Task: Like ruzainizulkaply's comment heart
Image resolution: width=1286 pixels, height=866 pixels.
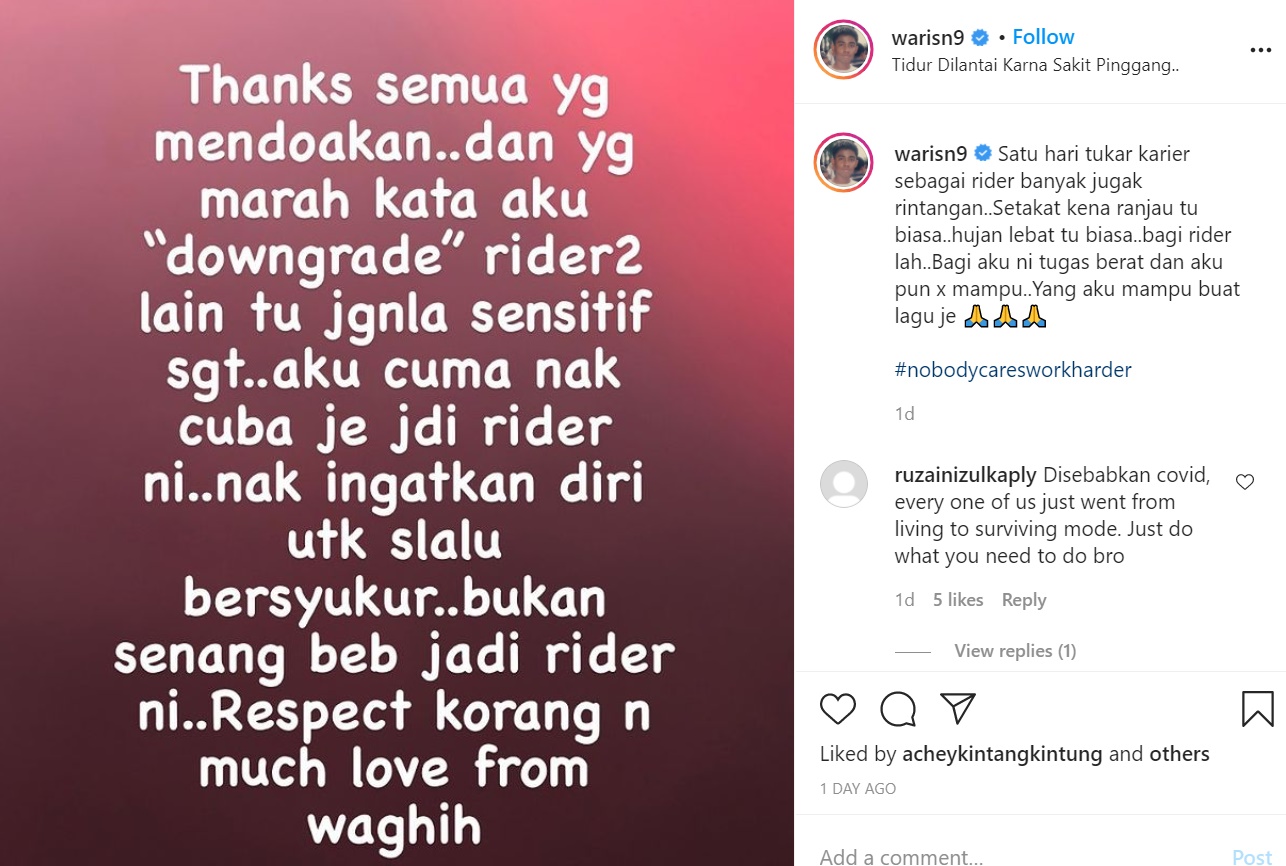Action: 1245,482
